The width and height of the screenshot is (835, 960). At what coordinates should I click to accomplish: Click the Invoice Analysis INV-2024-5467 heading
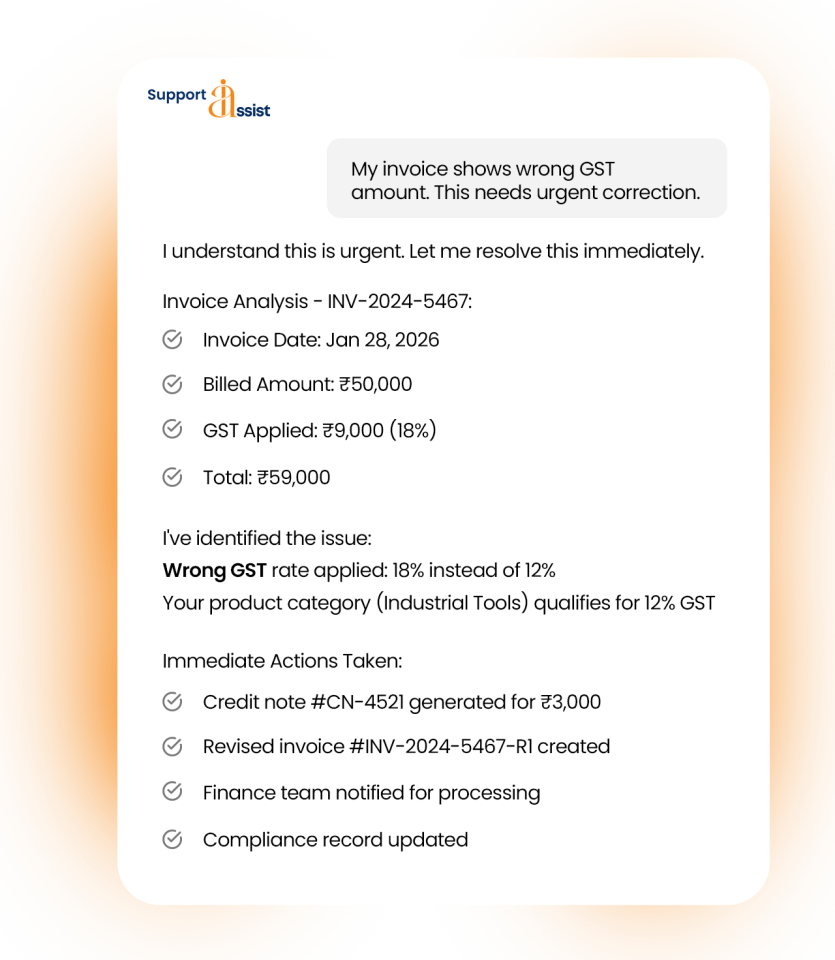pyautogui.click(x=316, y=302)
